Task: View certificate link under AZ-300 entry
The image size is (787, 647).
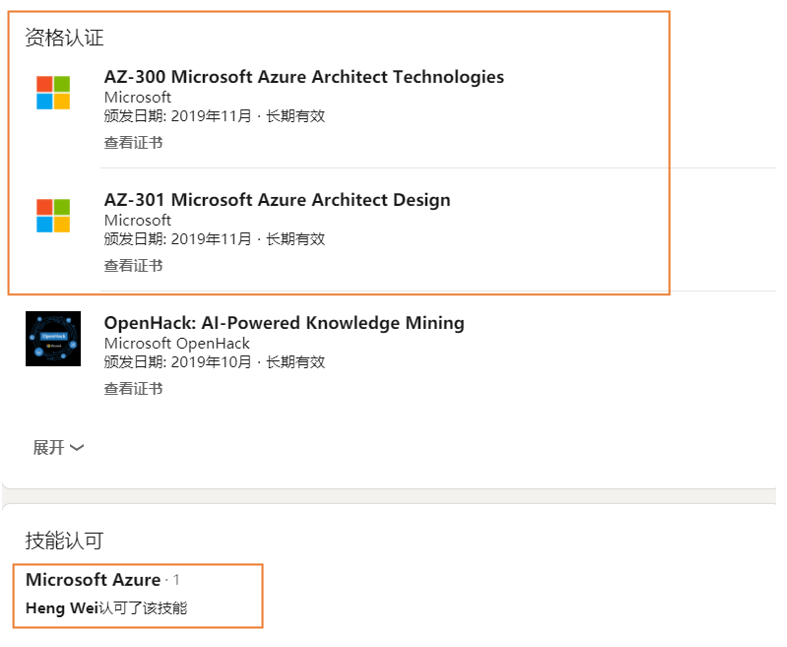Action: click(133, 143)
